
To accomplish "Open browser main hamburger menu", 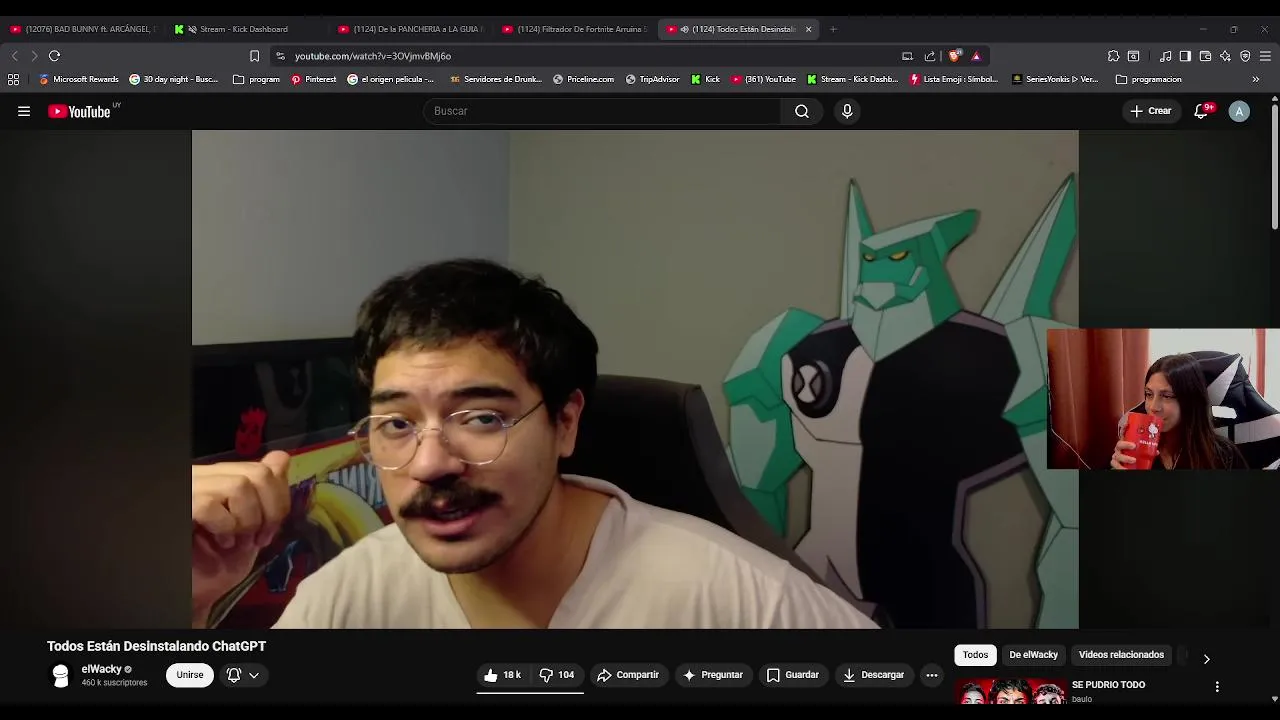I will (x=1265, y=56).
